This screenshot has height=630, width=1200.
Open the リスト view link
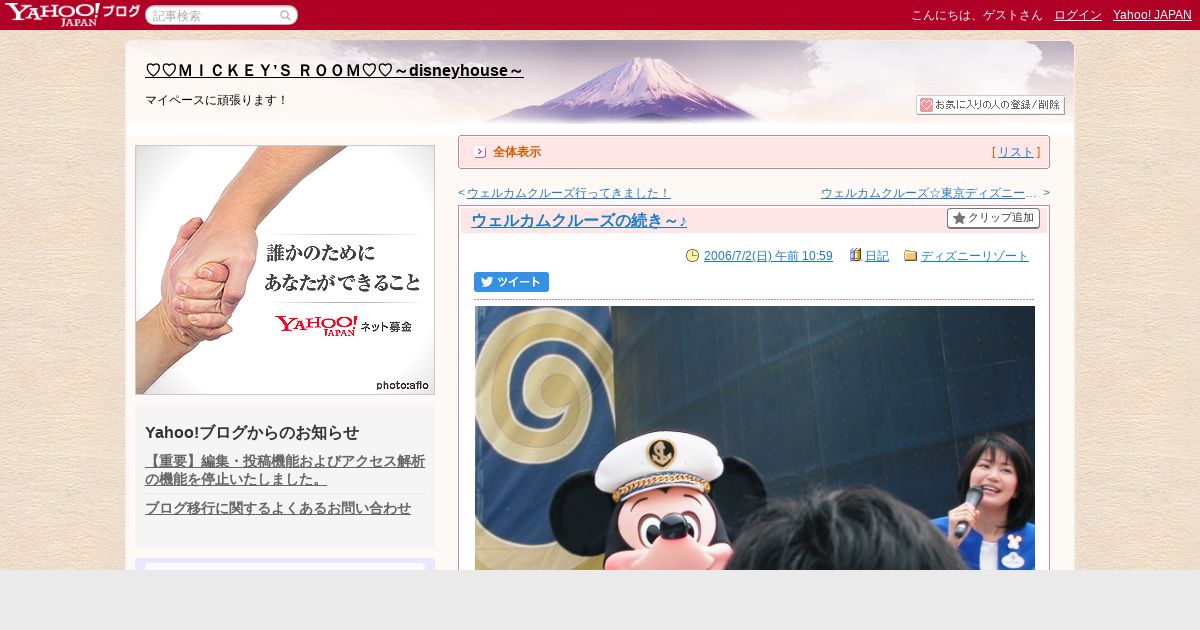[1016, 152]
